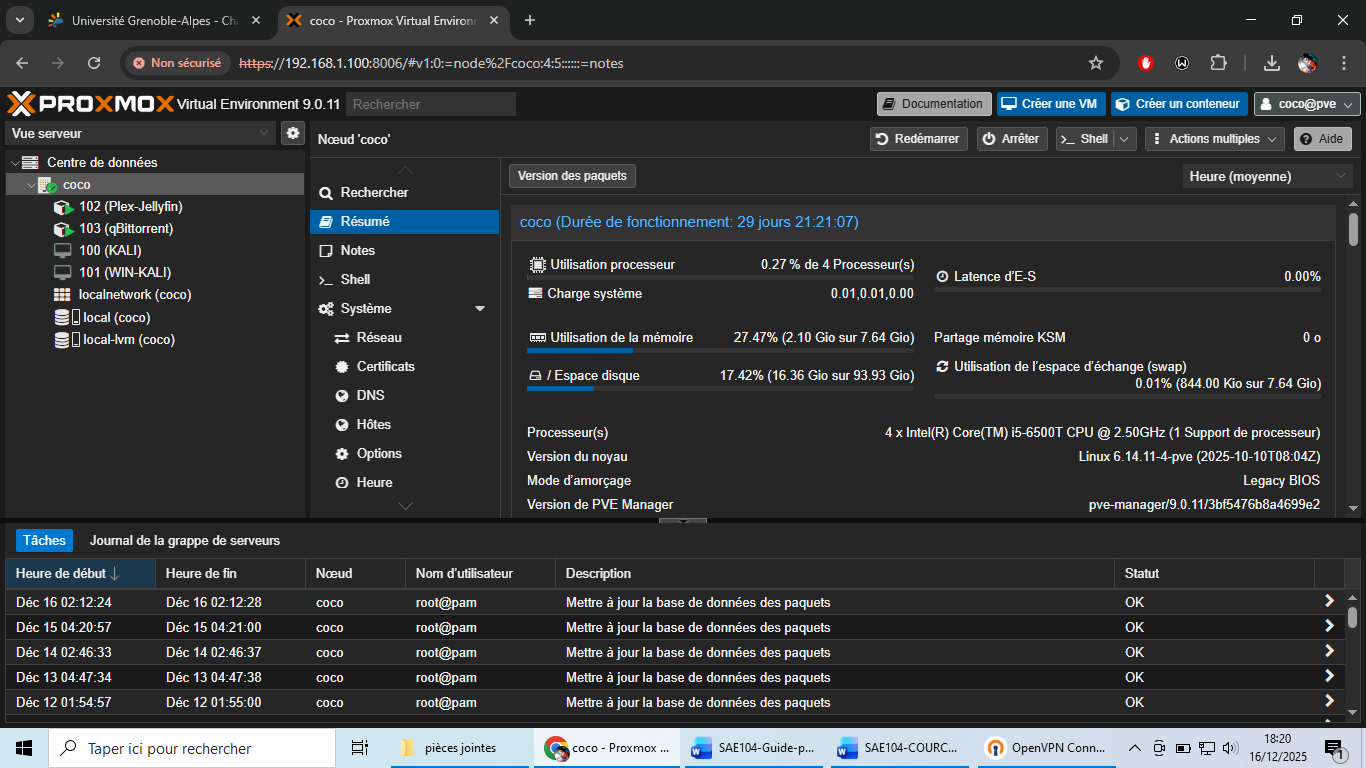
Task: Collapse the Centre de données tree node
Action: [15, 163]
